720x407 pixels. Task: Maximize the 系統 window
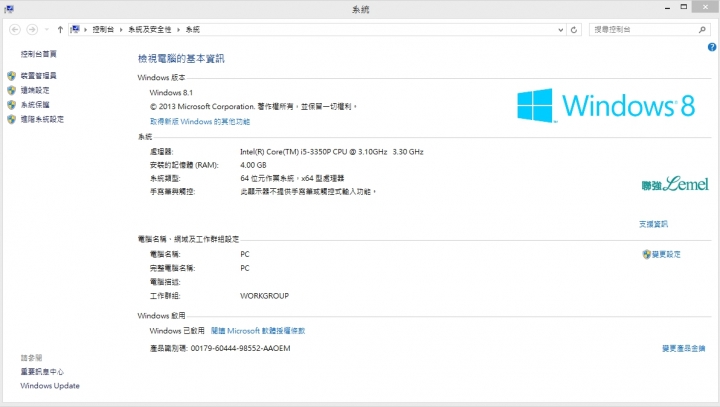coord(684,7)
